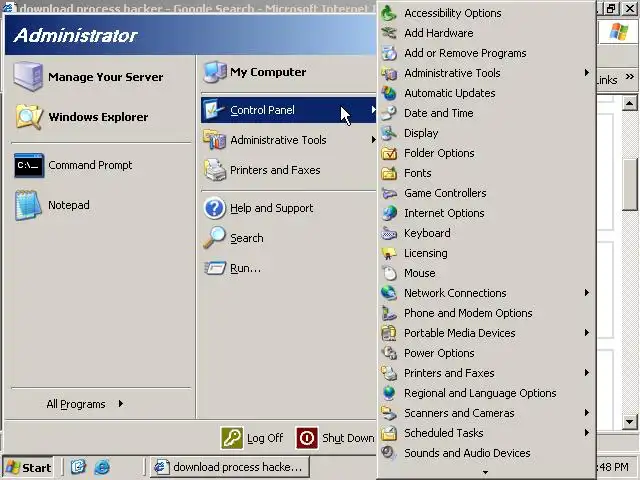Expand Administrative Tools submenu arrow in Control Panel list
This screenshot has width=640, height=480.
coord(587,73)
